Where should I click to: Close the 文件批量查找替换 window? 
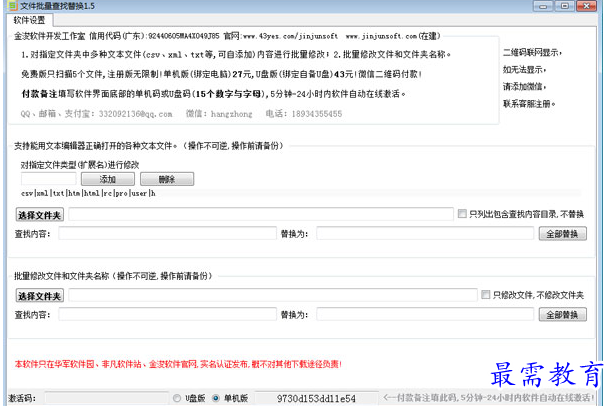[x=587, y=6]
